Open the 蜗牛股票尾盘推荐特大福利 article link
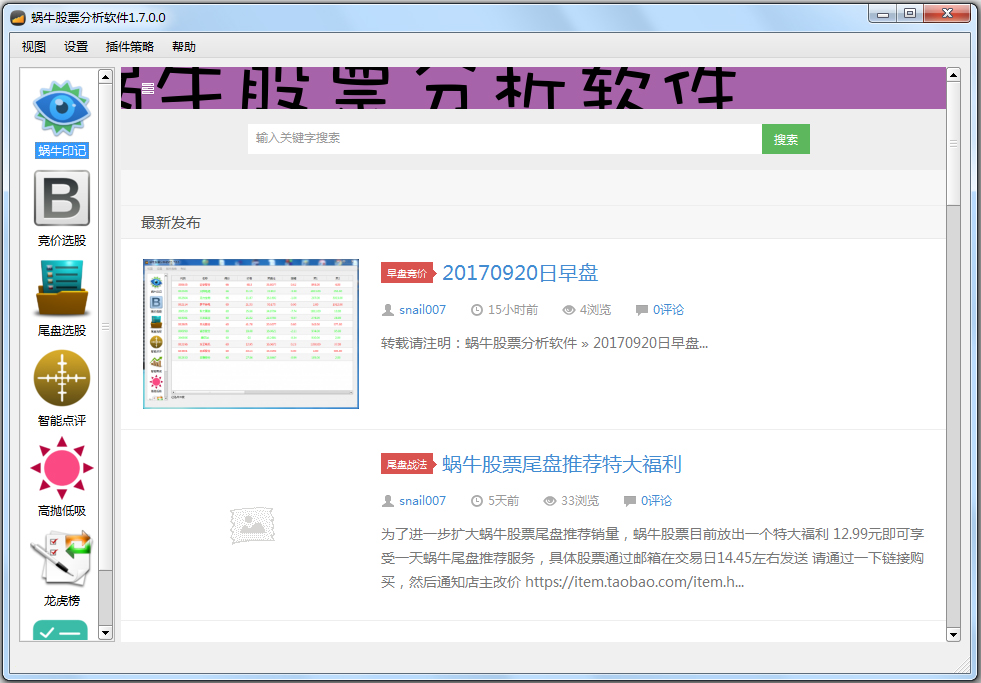981x683 pixels. point(562,463)
